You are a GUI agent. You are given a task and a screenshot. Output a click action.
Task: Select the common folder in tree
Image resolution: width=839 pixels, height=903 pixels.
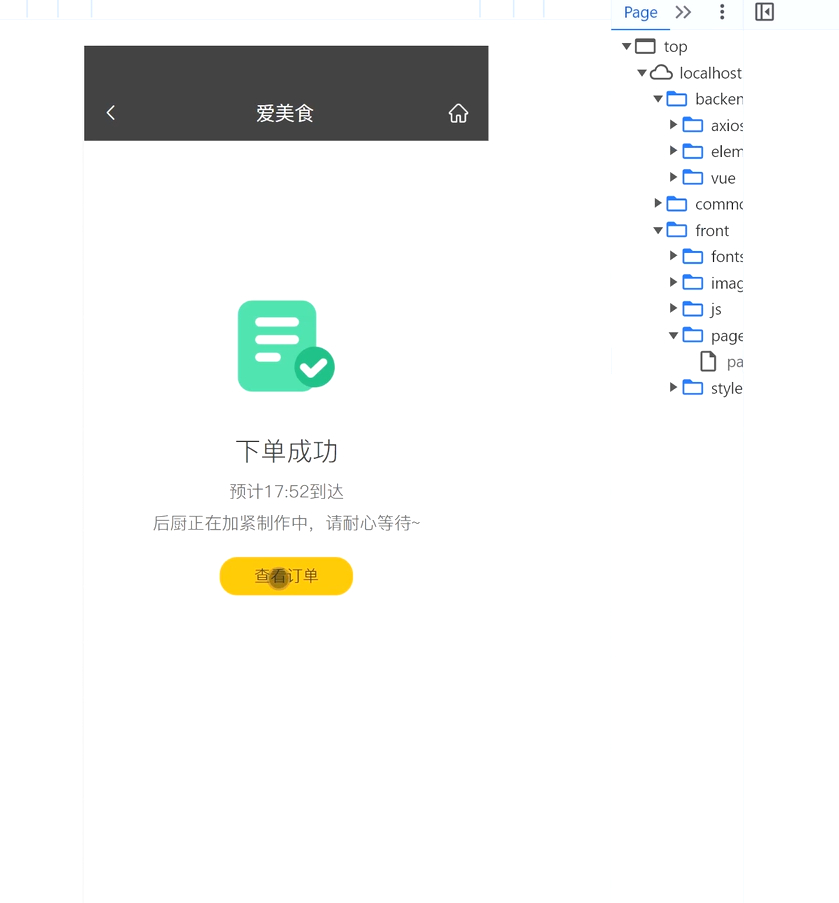pyautogui.click(x=717, y=204)
